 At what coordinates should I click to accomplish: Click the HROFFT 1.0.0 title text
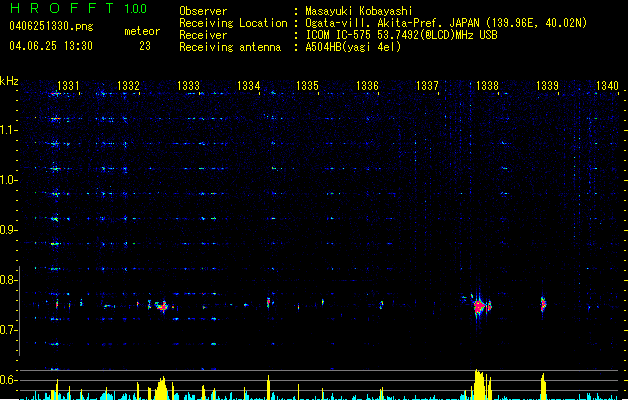coord(78,8)
